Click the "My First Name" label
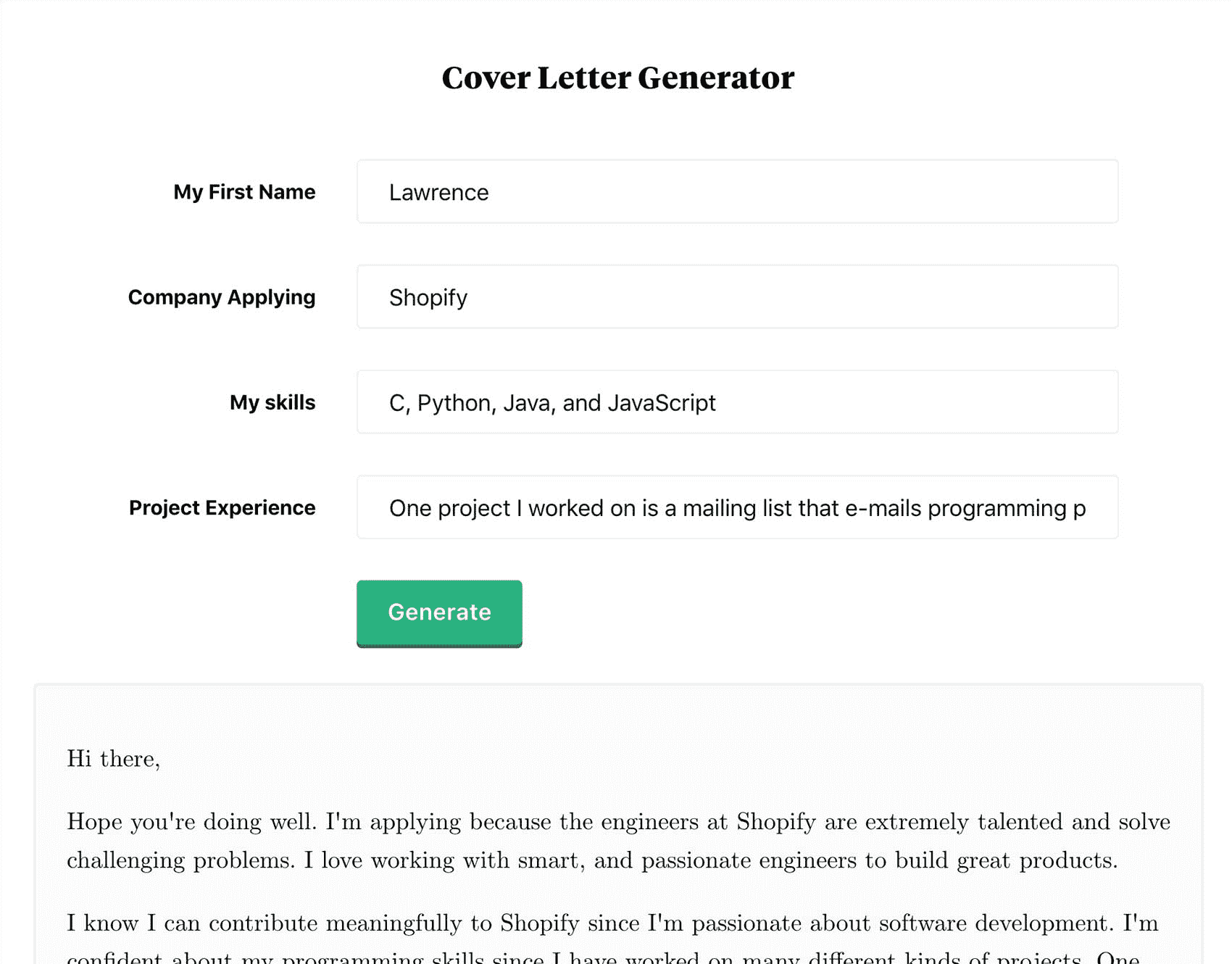 point(244,192)
